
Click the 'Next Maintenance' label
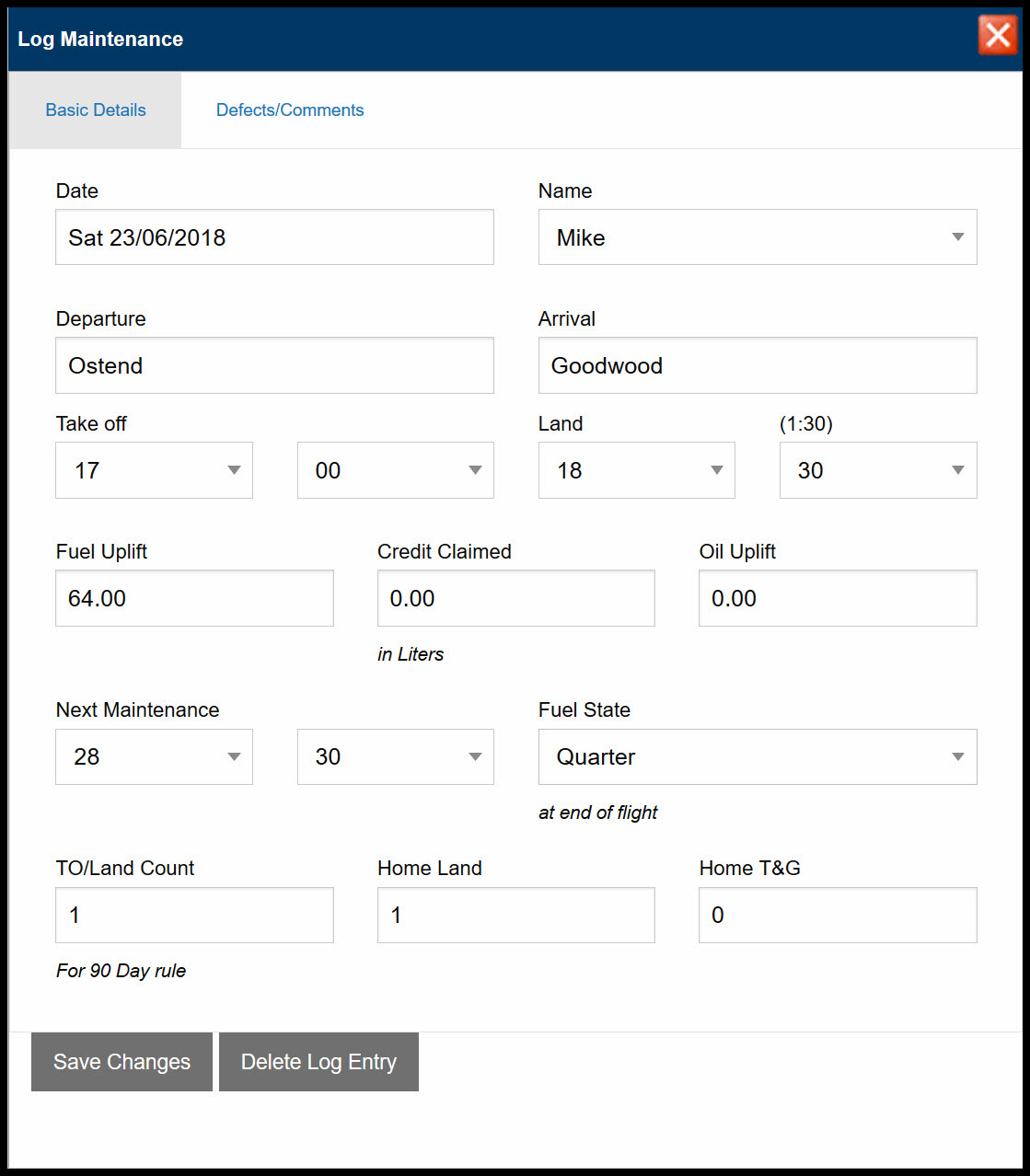click(138, 709)
